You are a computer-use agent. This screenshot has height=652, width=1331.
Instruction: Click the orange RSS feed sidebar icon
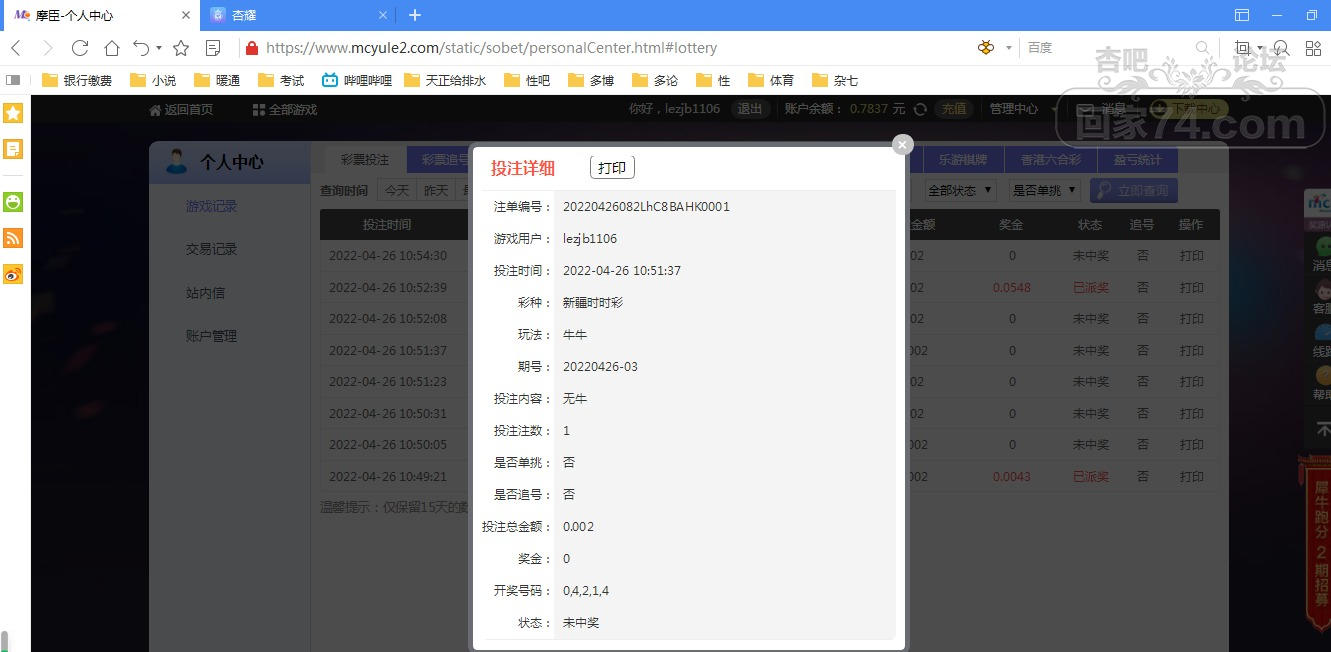(x=13, y=238)
